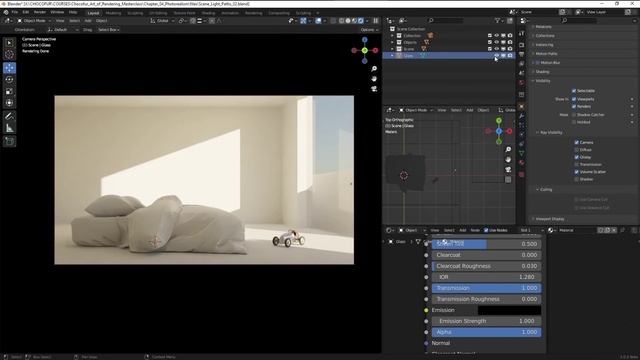
Task: Toggle Volume Scatter ray visibility checkbox
Action: click(x=576, y=172)
